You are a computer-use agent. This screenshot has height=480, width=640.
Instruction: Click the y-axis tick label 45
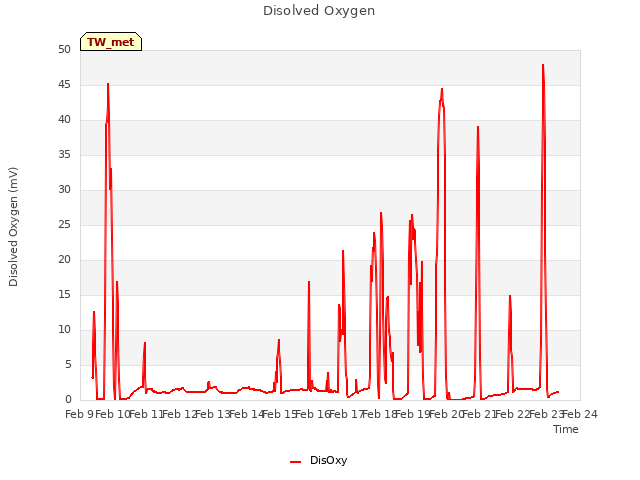64,85
